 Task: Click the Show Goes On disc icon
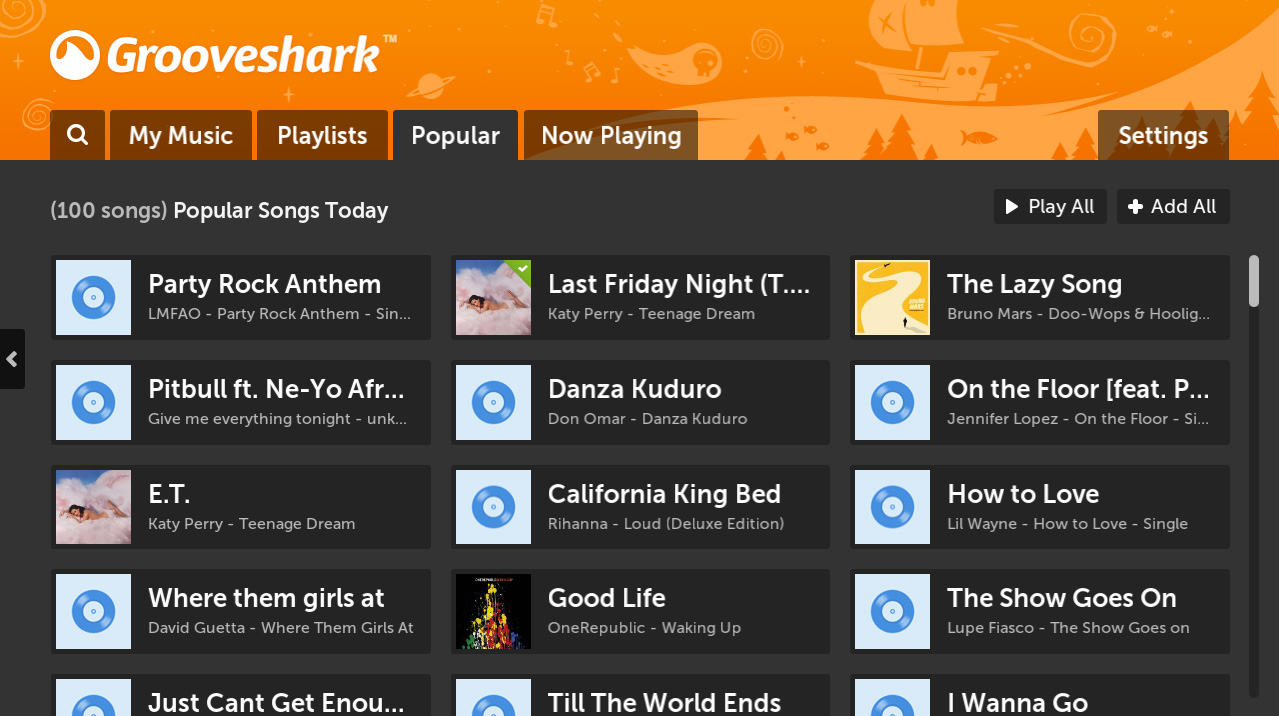(x=892, y=611)
